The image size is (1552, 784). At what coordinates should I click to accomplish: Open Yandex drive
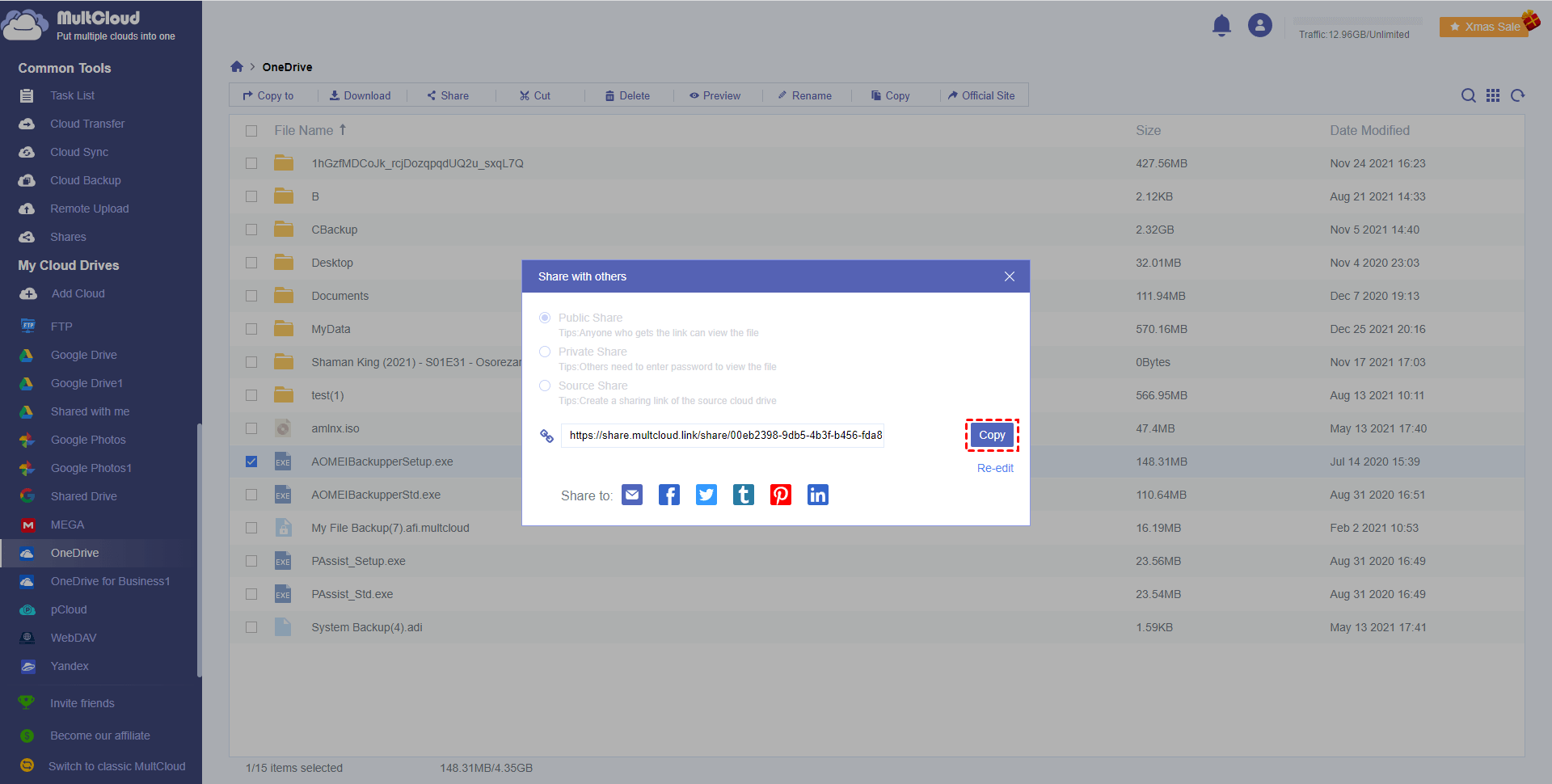click(70, 666)
